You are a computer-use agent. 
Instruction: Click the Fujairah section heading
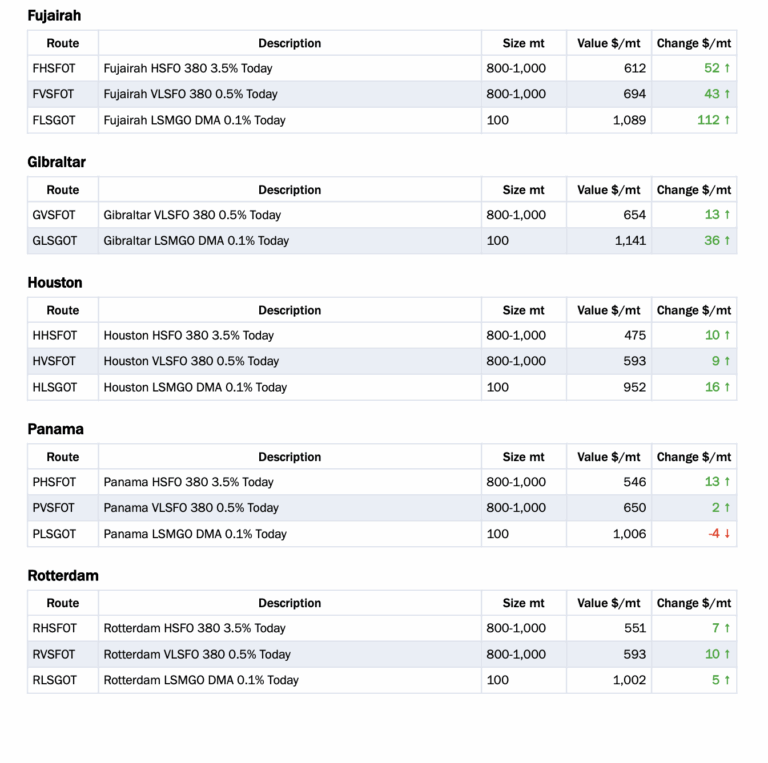coord(54,16)
